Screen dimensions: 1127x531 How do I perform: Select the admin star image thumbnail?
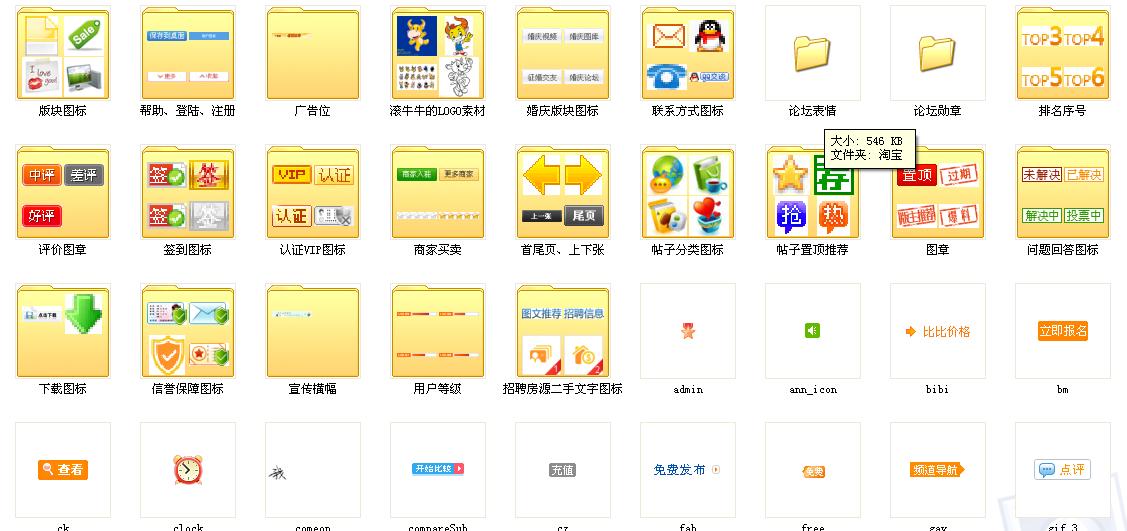pos(688,331)
